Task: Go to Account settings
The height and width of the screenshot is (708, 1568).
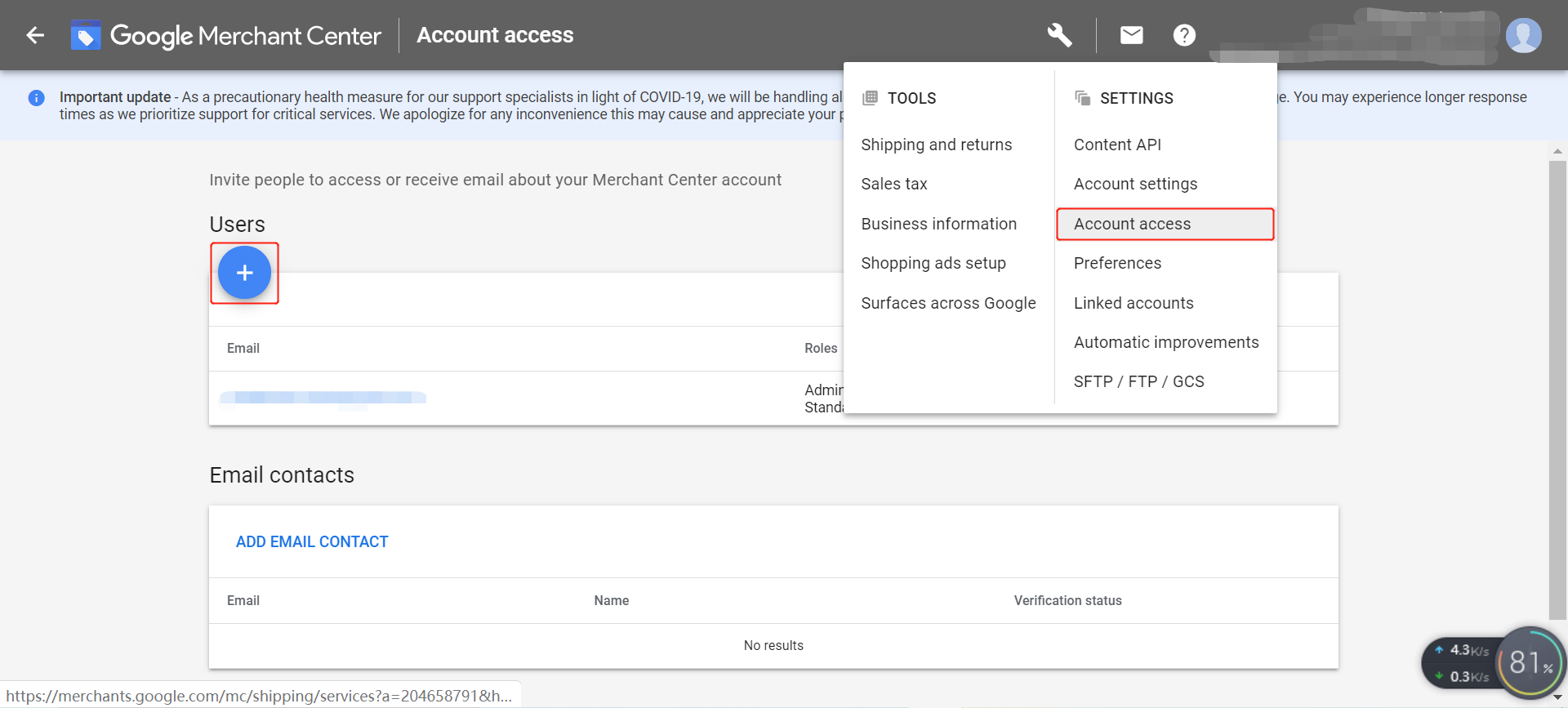Action: pyautogui.click(x=1135, y=184)
